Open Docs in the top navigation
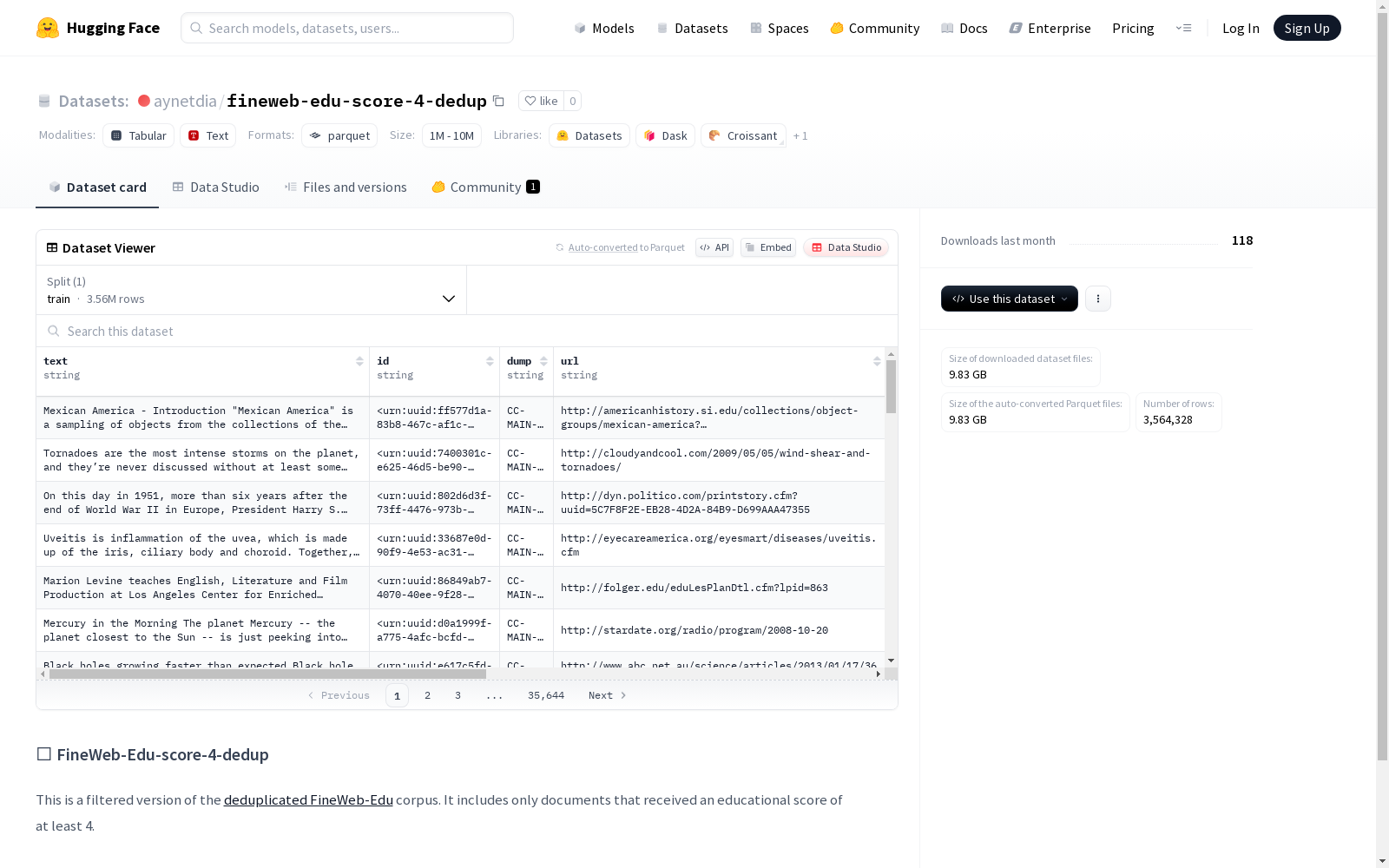This screenshot has height=868, width=1389. pos(964,29)
